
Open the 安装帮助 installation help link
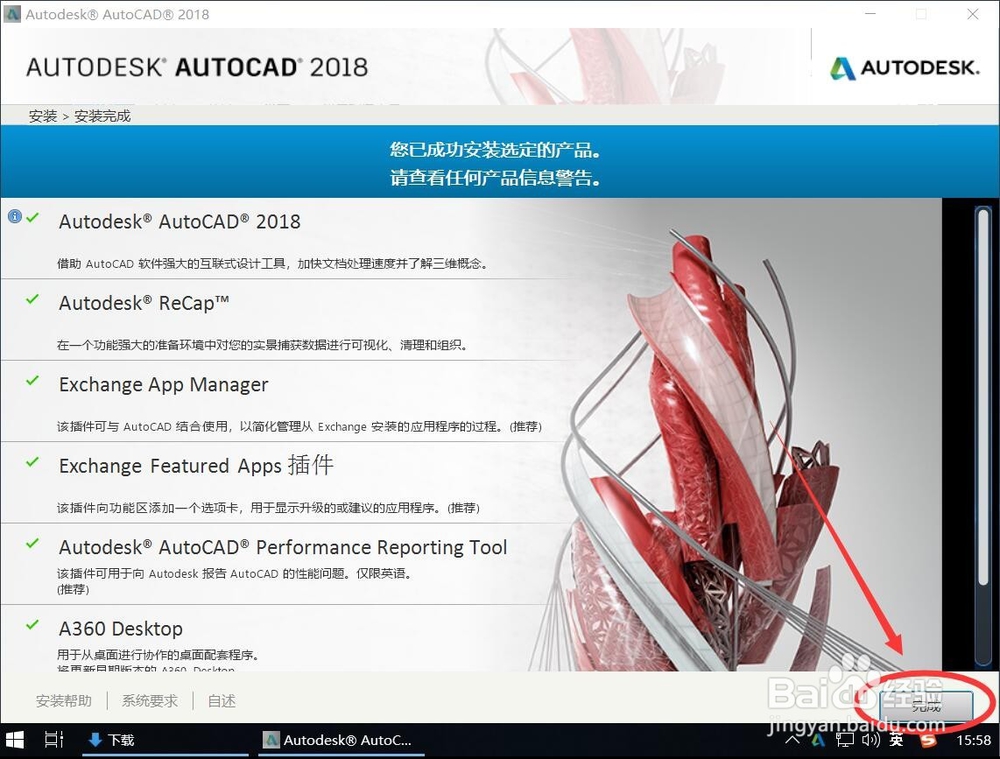click(63, 701)
